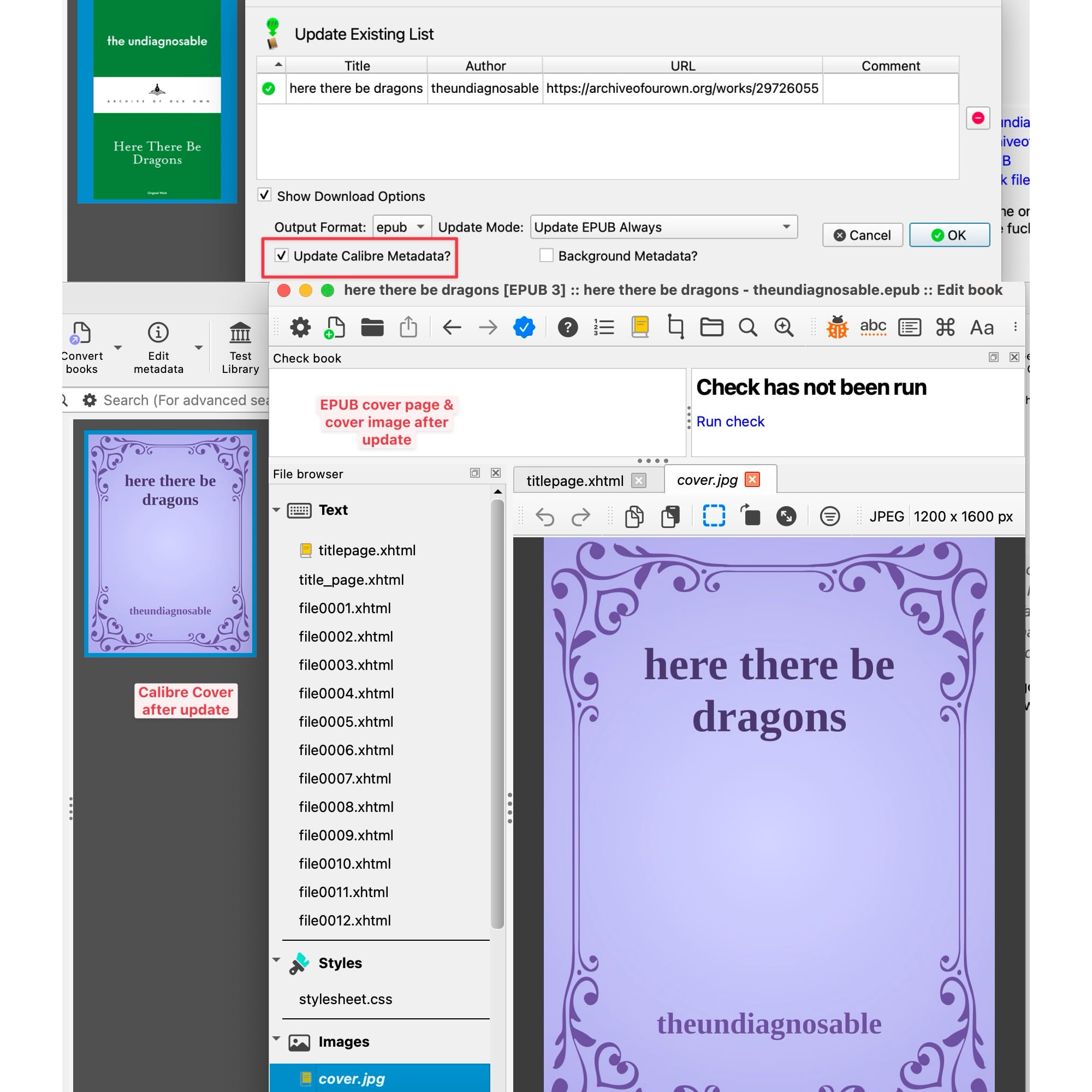1092x1092 pixels.
Task: Click the Run check link
Action: pyautogui.click(x=729, y=422)
